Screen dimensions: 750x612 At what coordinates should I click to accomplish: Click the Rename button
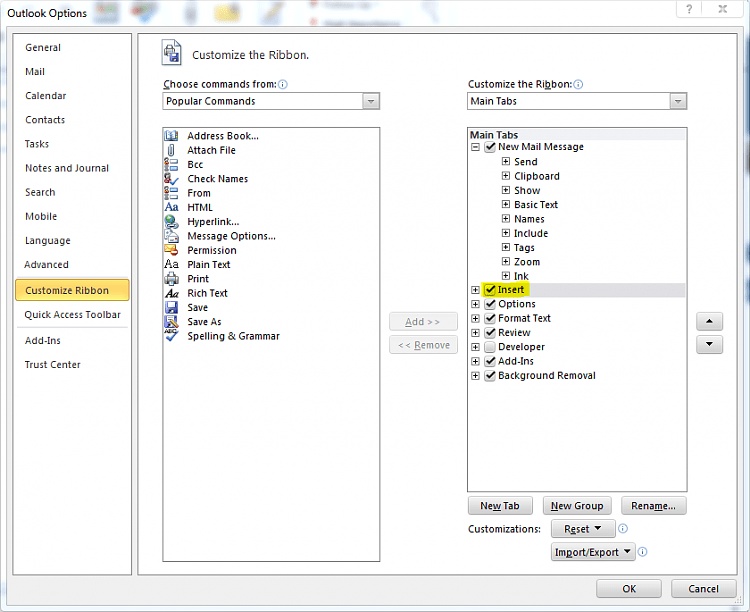[653, 506]
